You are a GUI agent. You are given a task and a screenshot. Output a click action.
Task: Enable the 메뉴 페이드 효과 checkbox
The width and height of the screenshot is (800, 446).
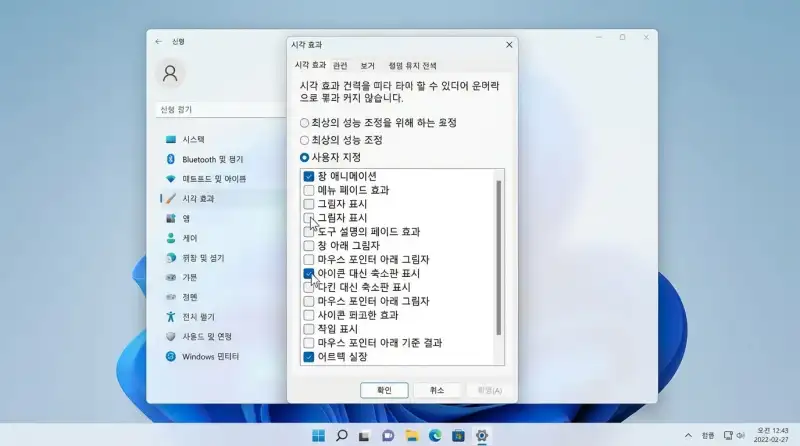pos(309,190)
